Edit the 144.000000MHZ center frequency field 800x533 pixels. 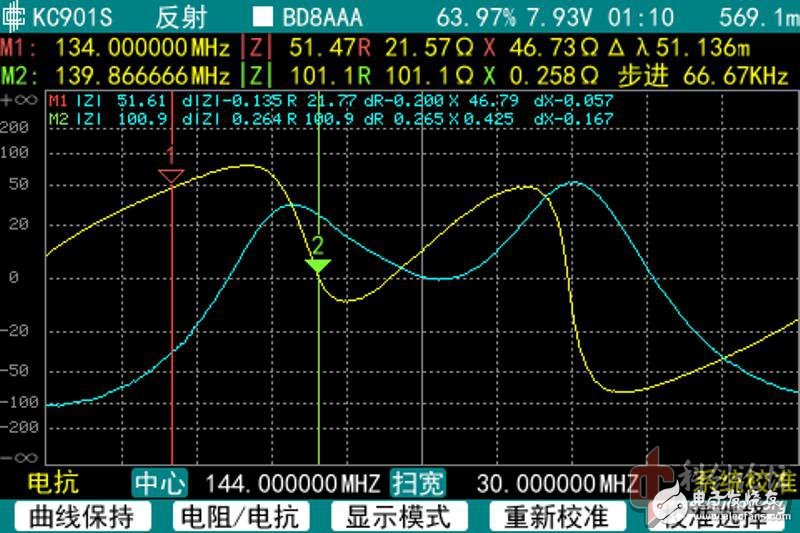coord(292,484)
